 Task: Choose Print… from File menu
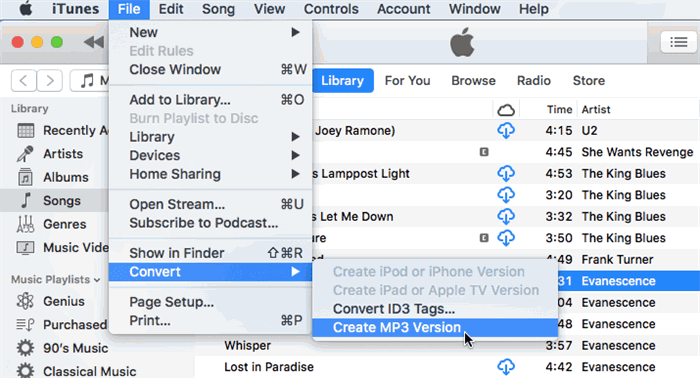point(210,320)
